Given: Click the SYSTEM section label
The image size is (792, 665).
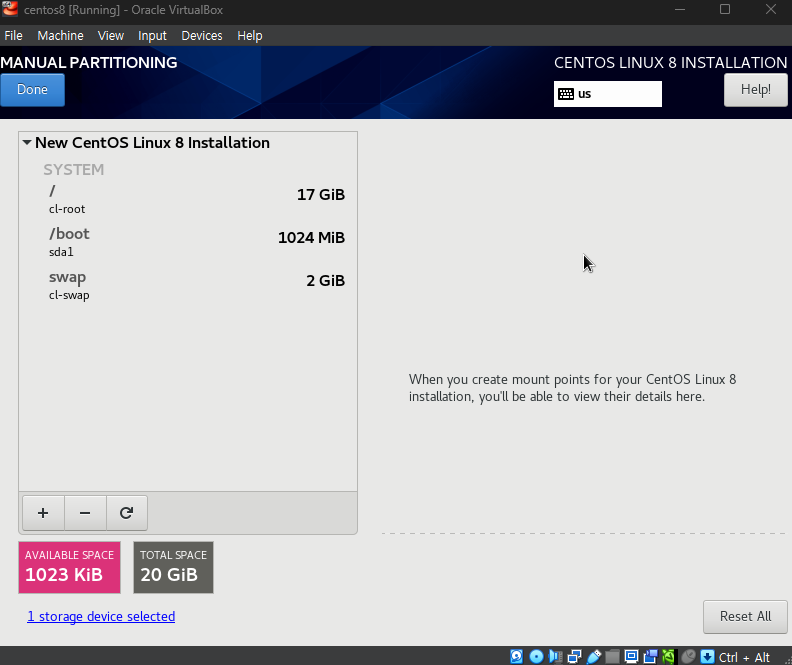Looking at the screenshot, I should coord(74,170).
